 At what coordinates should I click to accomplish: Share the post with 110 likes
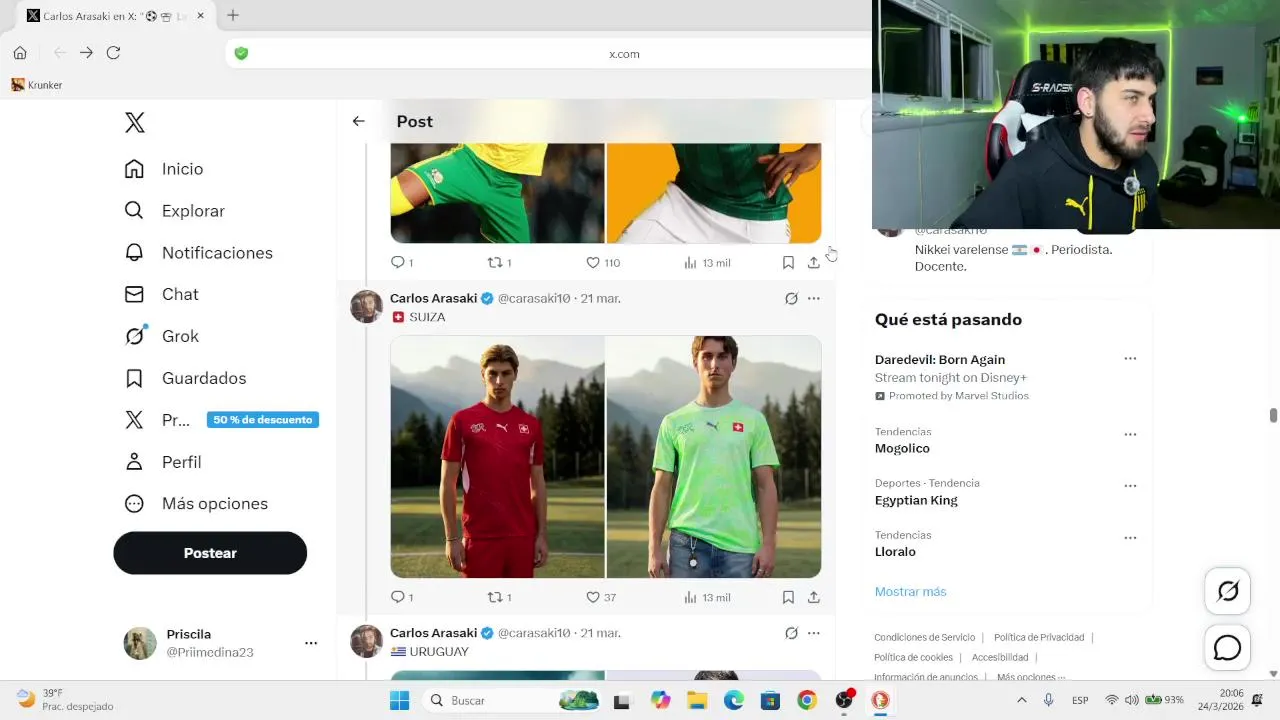[814, 262]
